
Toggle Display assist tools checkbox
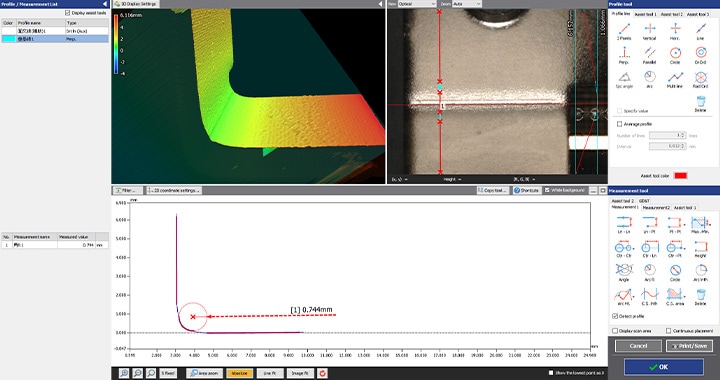click(68, 13)
